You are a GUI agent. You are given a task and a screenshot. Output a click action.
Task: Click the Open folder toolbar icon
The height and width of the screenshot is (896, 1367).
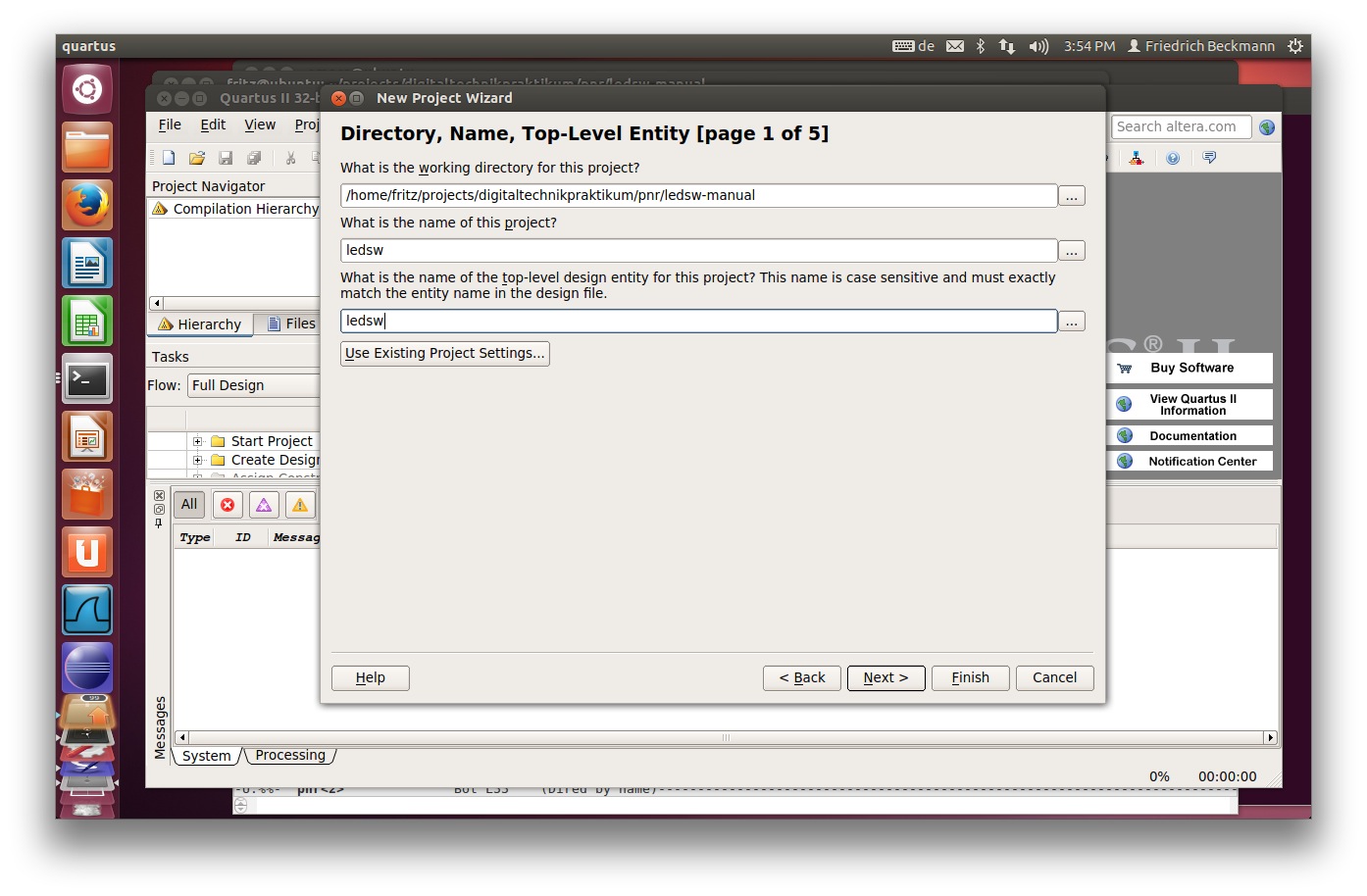(x=197, y=158)
